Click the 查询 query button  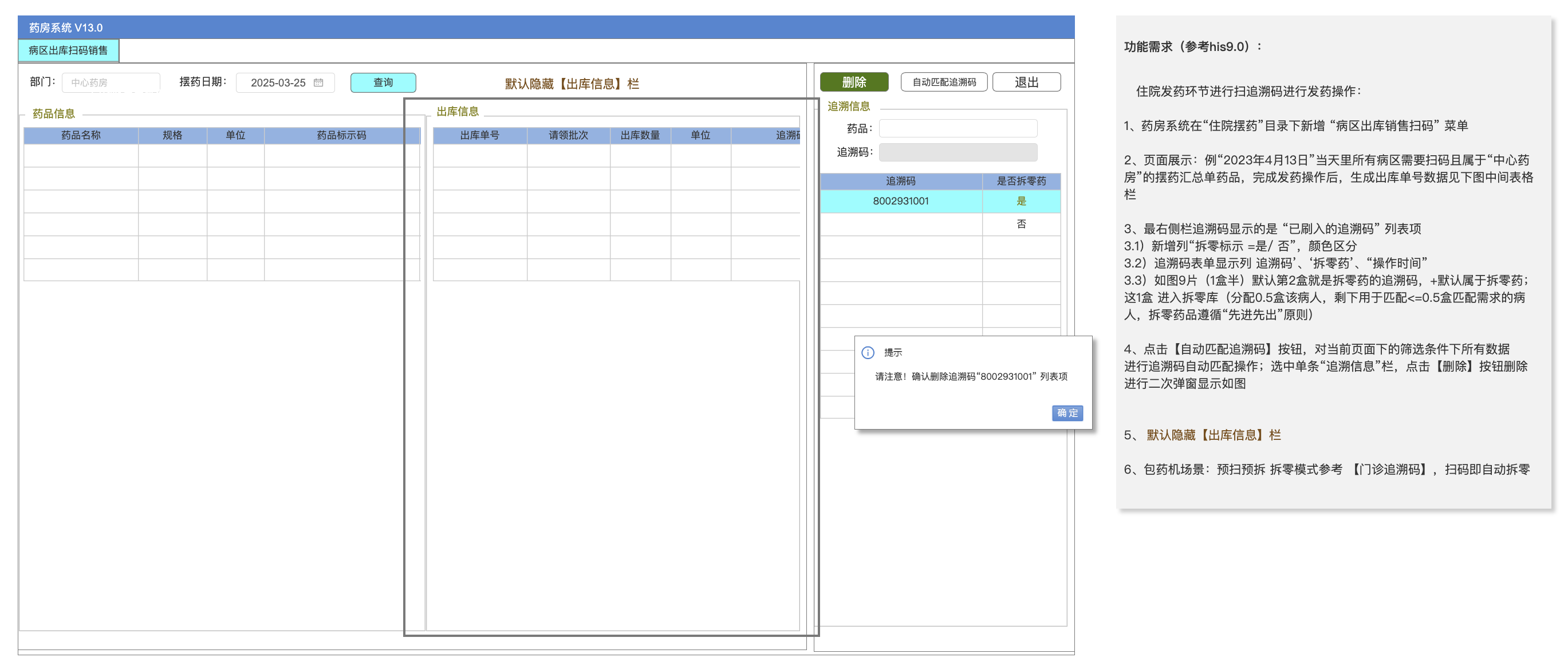click(383, 83)
